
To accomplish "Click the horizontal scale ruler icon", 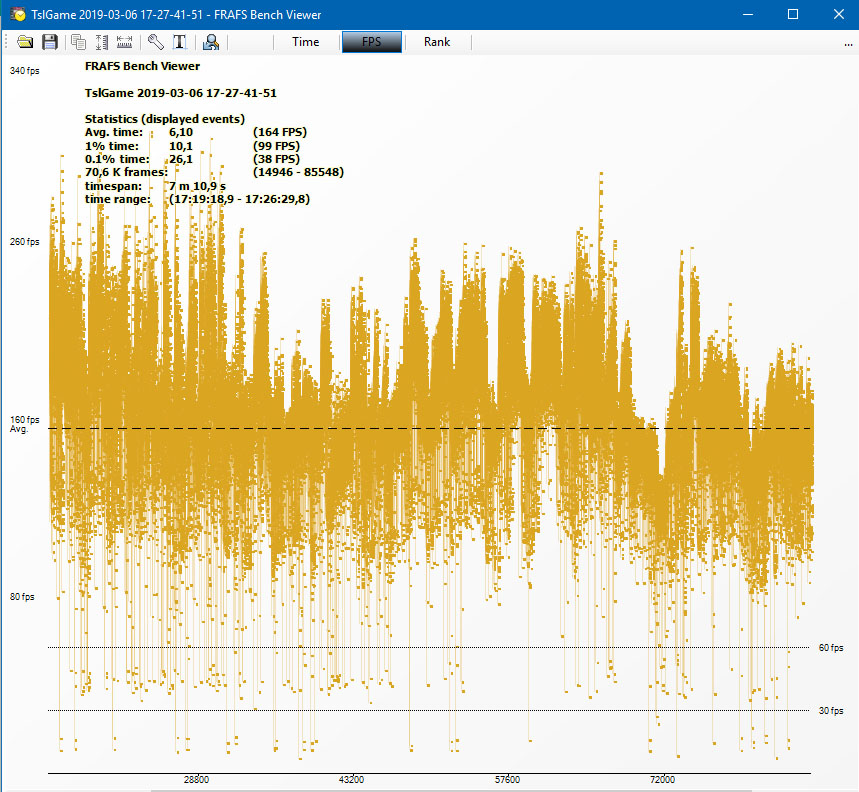I will [x=124, y=42].
